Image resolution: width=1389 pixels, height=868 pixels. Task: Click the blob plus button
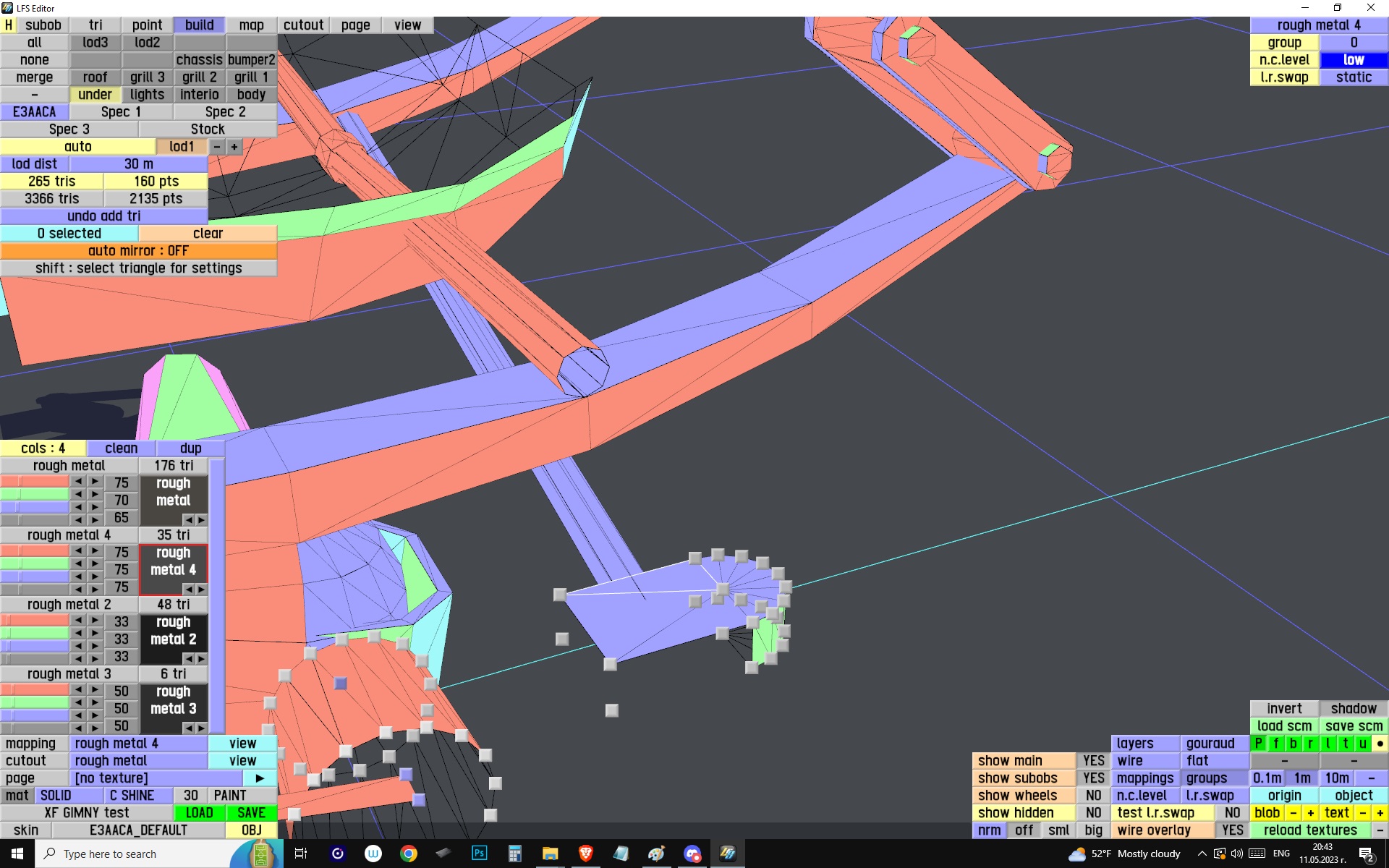click(1310, 813)
